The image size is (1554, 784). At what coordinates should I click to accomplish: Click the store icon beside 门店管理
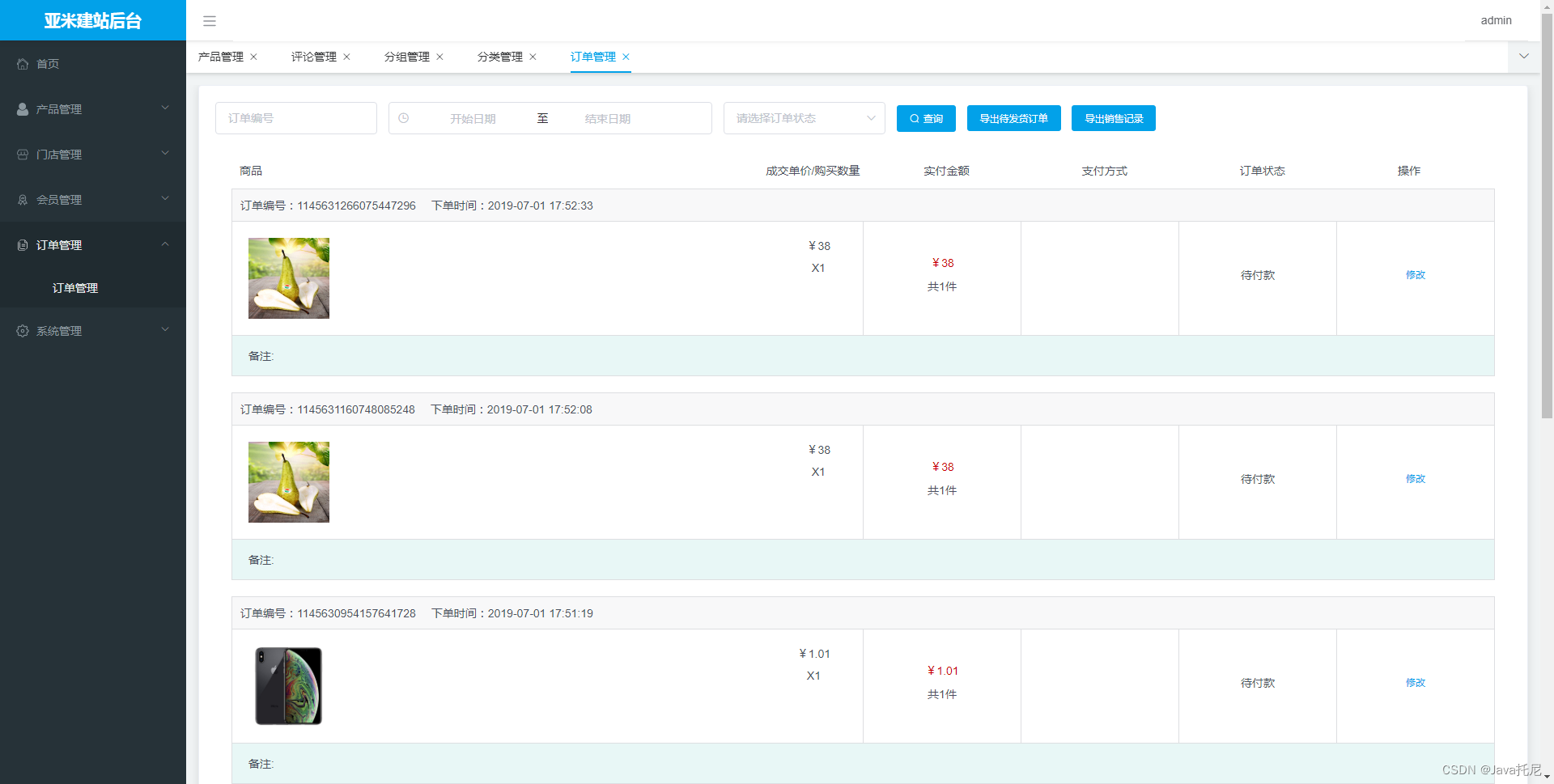[x=23, y=155]
